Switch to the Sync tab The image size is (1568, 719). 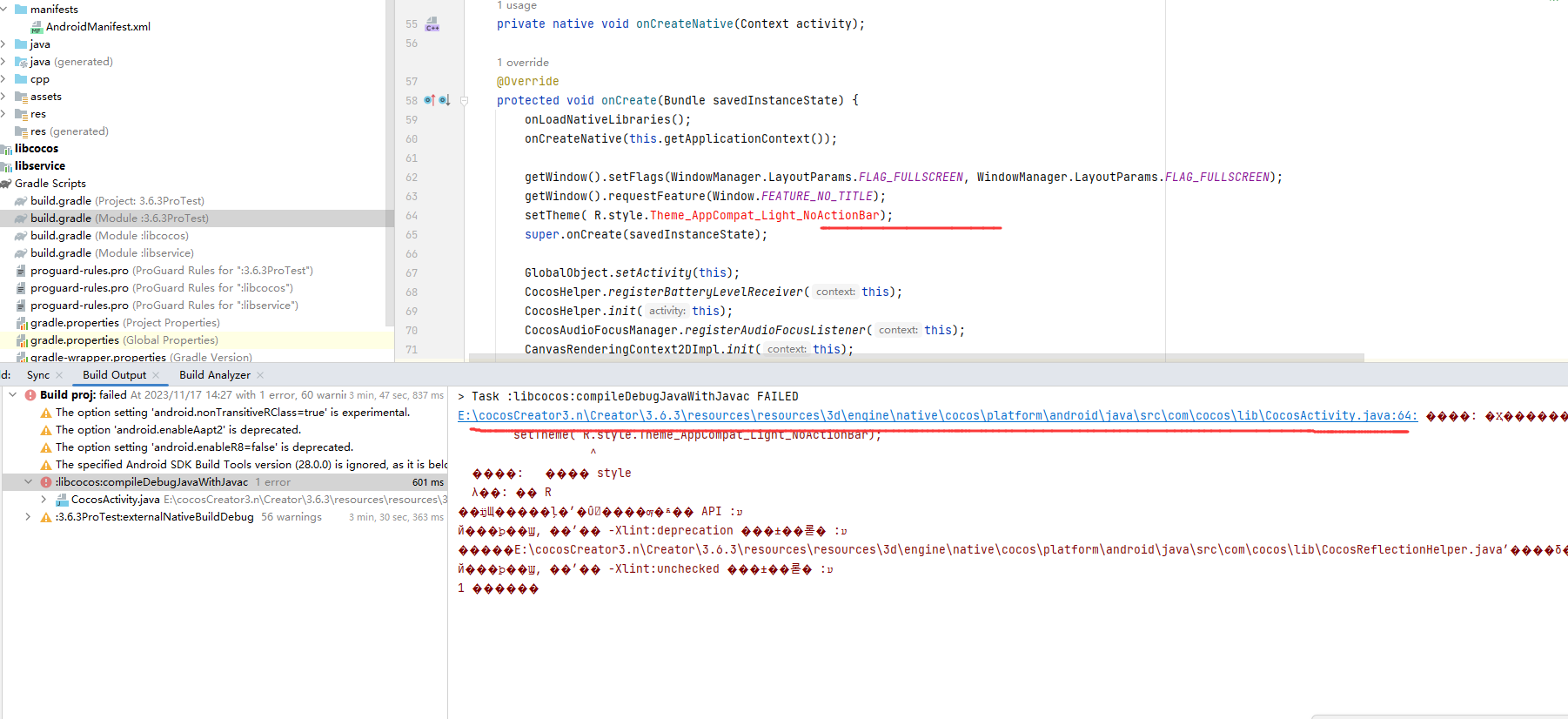coord(38,375)
